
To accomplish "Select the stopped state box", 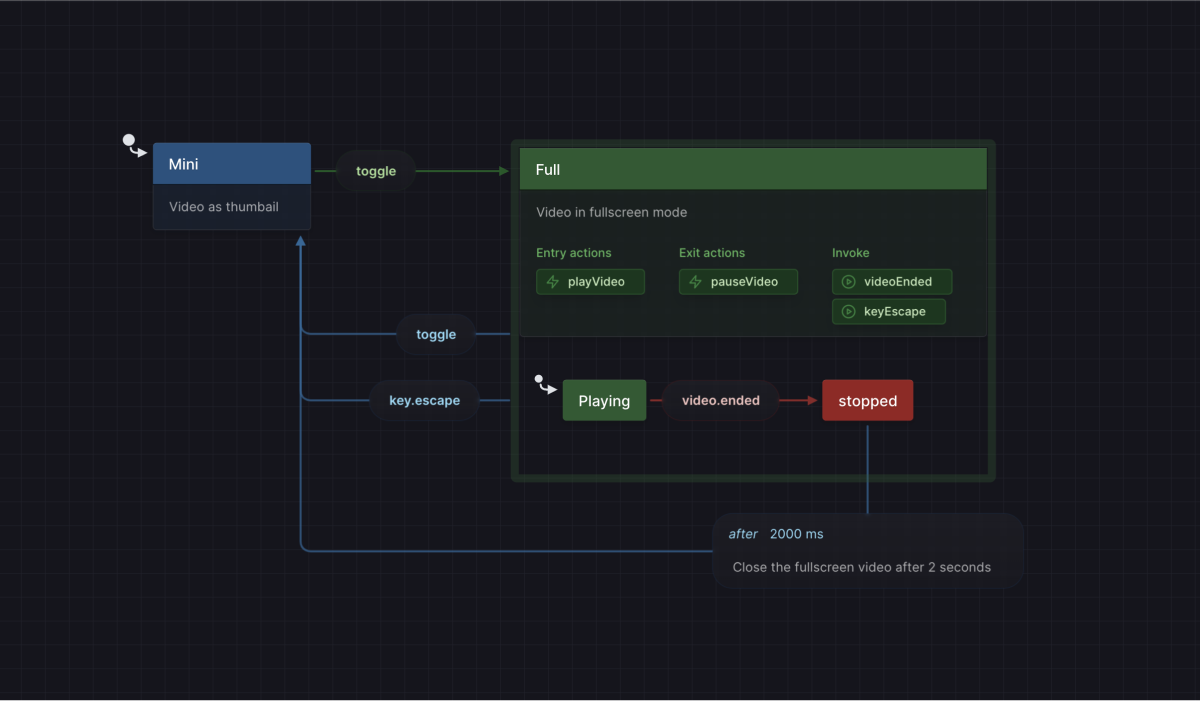I will [867, 400].
